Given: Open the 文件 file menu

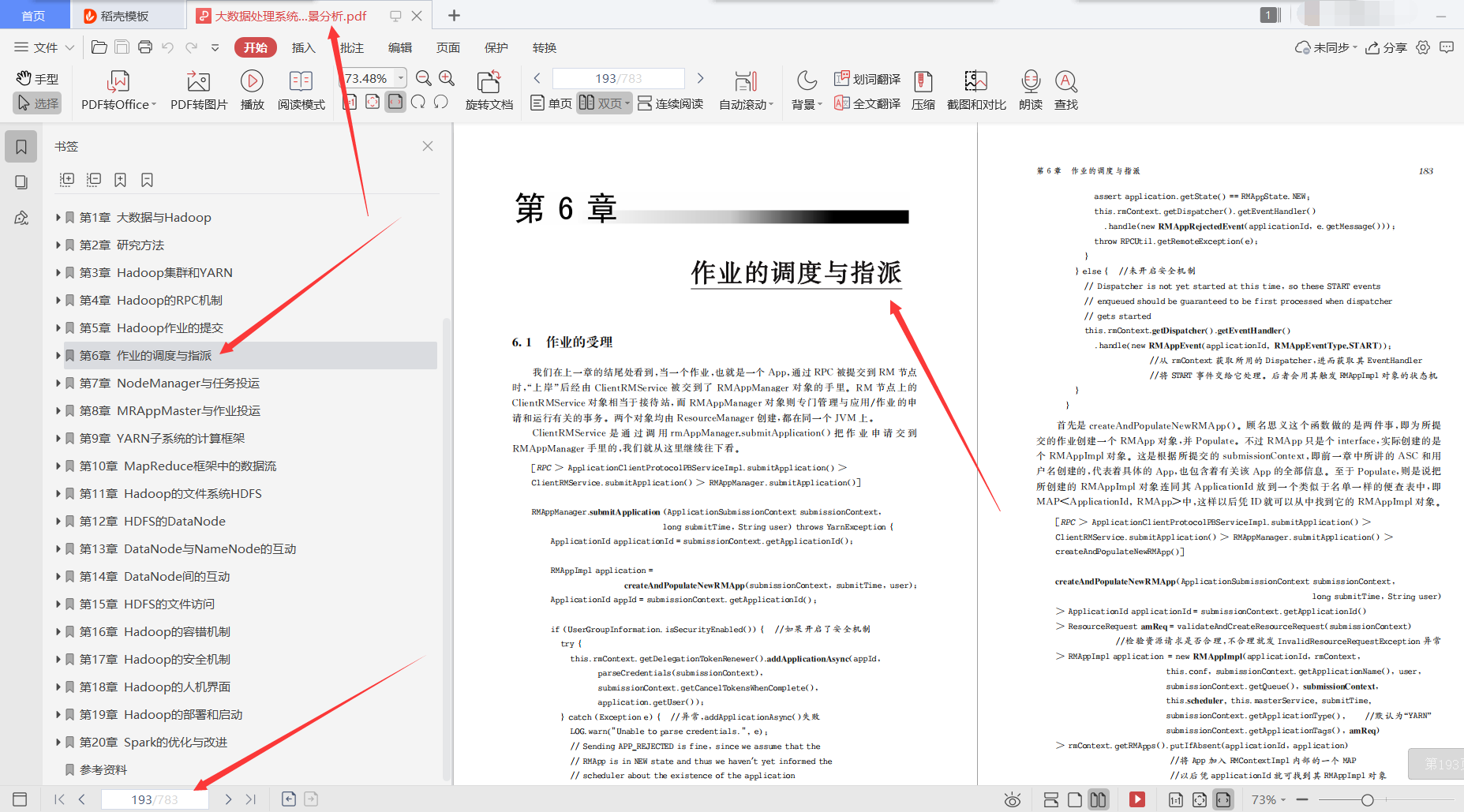Looking at the screenshot, I should click(x=43, y=47).
